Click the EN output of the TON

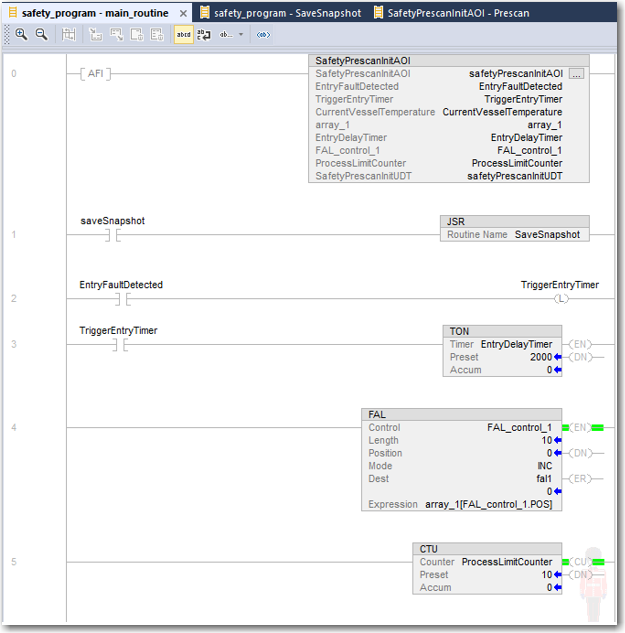tap(580, 344)
